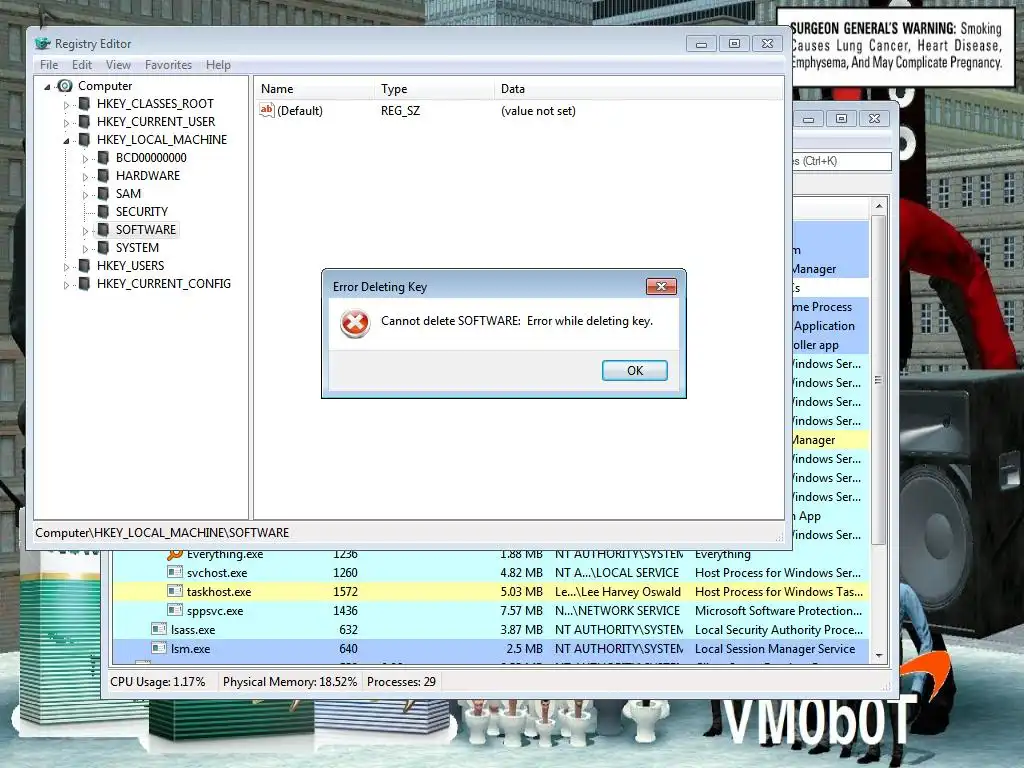Expand HKEY_CURRENT_USER key
1024x768 pixels.
[66, 122]
